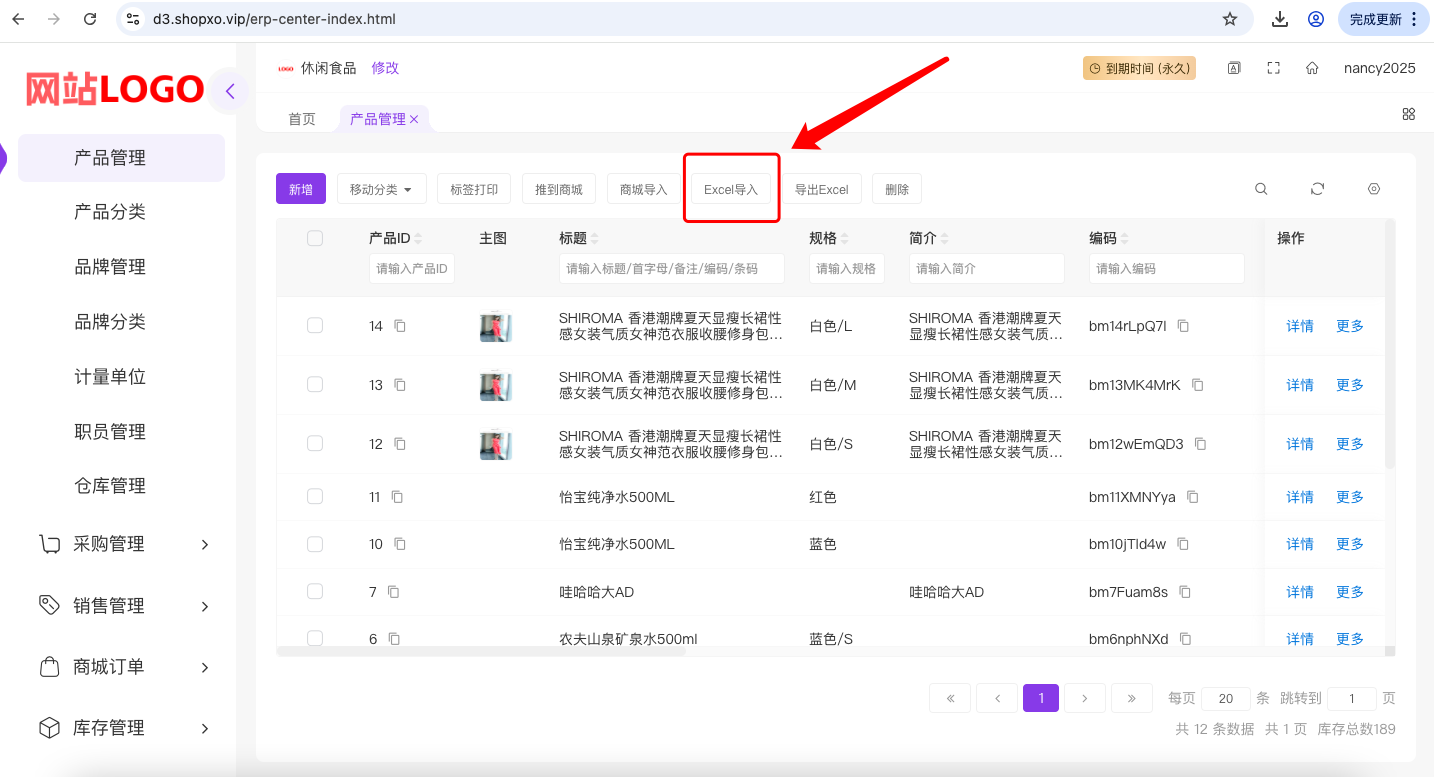Click the language translate icon in header

coord(1235,68)
